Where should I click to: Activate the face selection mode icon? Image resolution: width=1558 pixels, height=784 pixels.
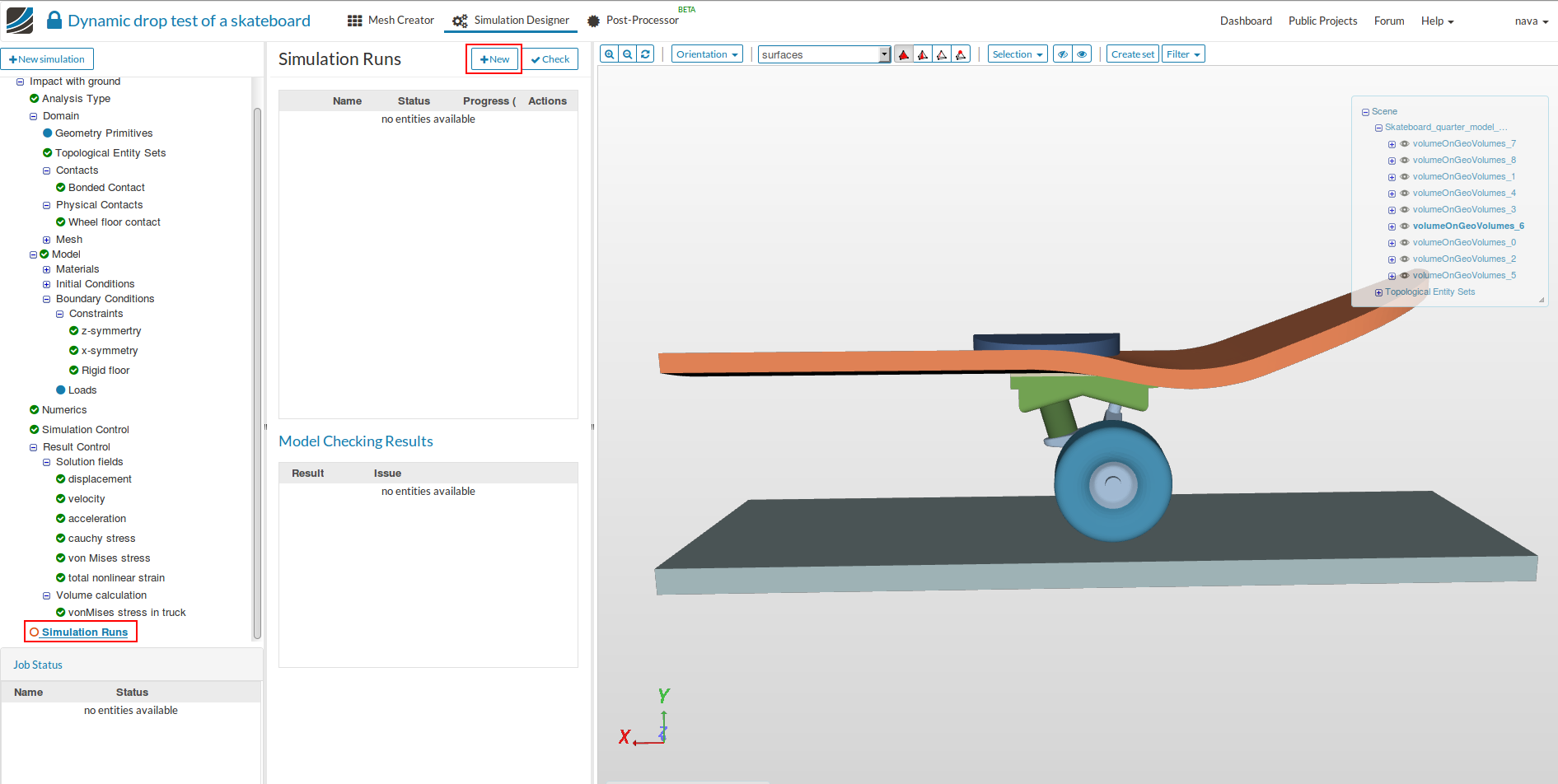(904, 54)
